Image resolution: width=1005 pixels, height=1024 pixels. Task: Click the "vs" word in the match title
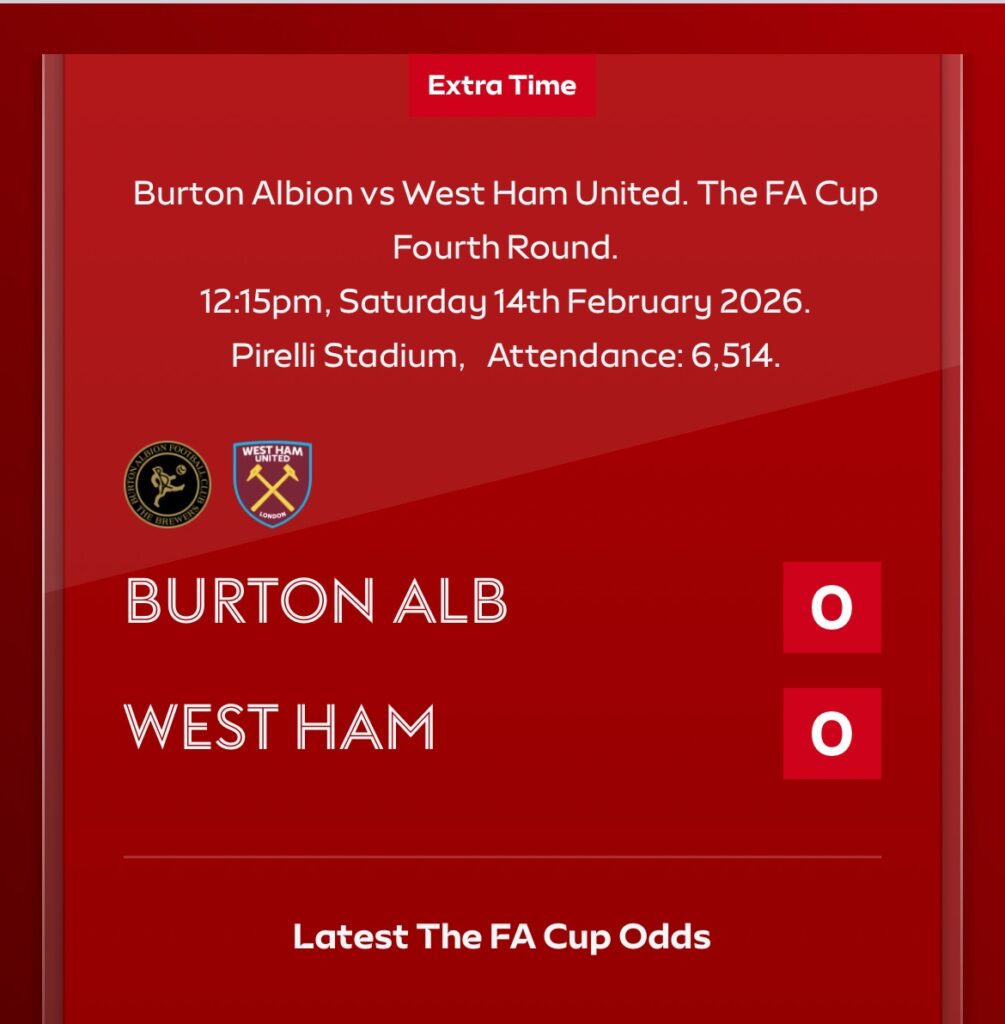[x=378, y=193]
